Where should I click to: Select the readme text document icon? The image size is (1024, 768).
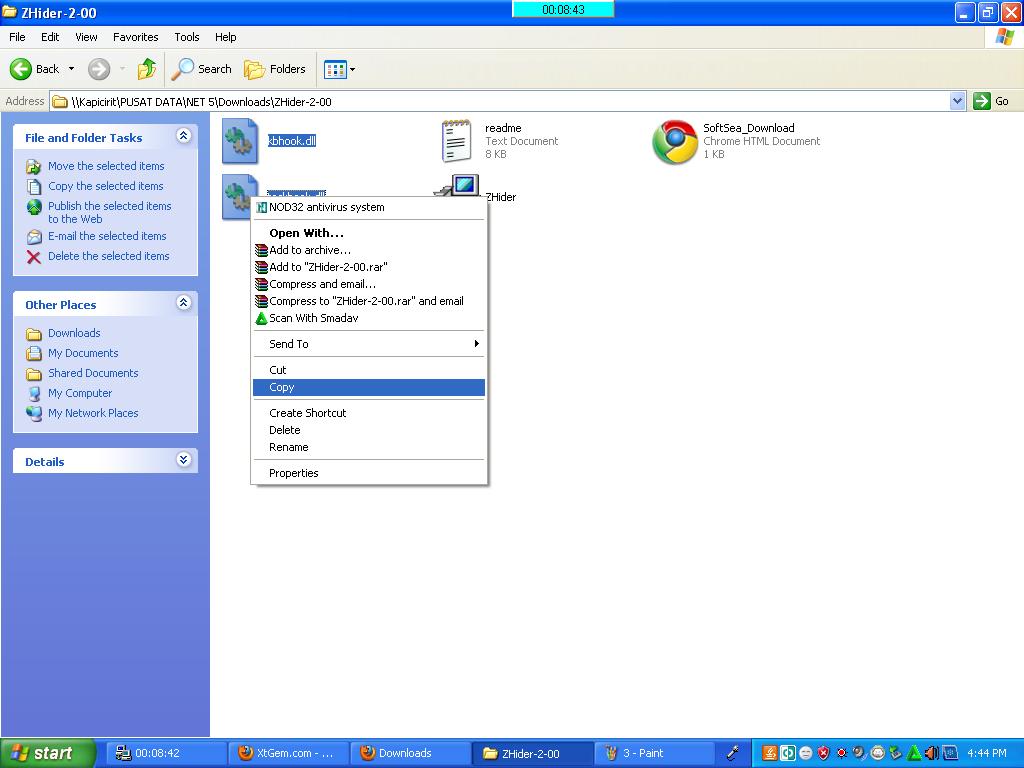point(456,140)
